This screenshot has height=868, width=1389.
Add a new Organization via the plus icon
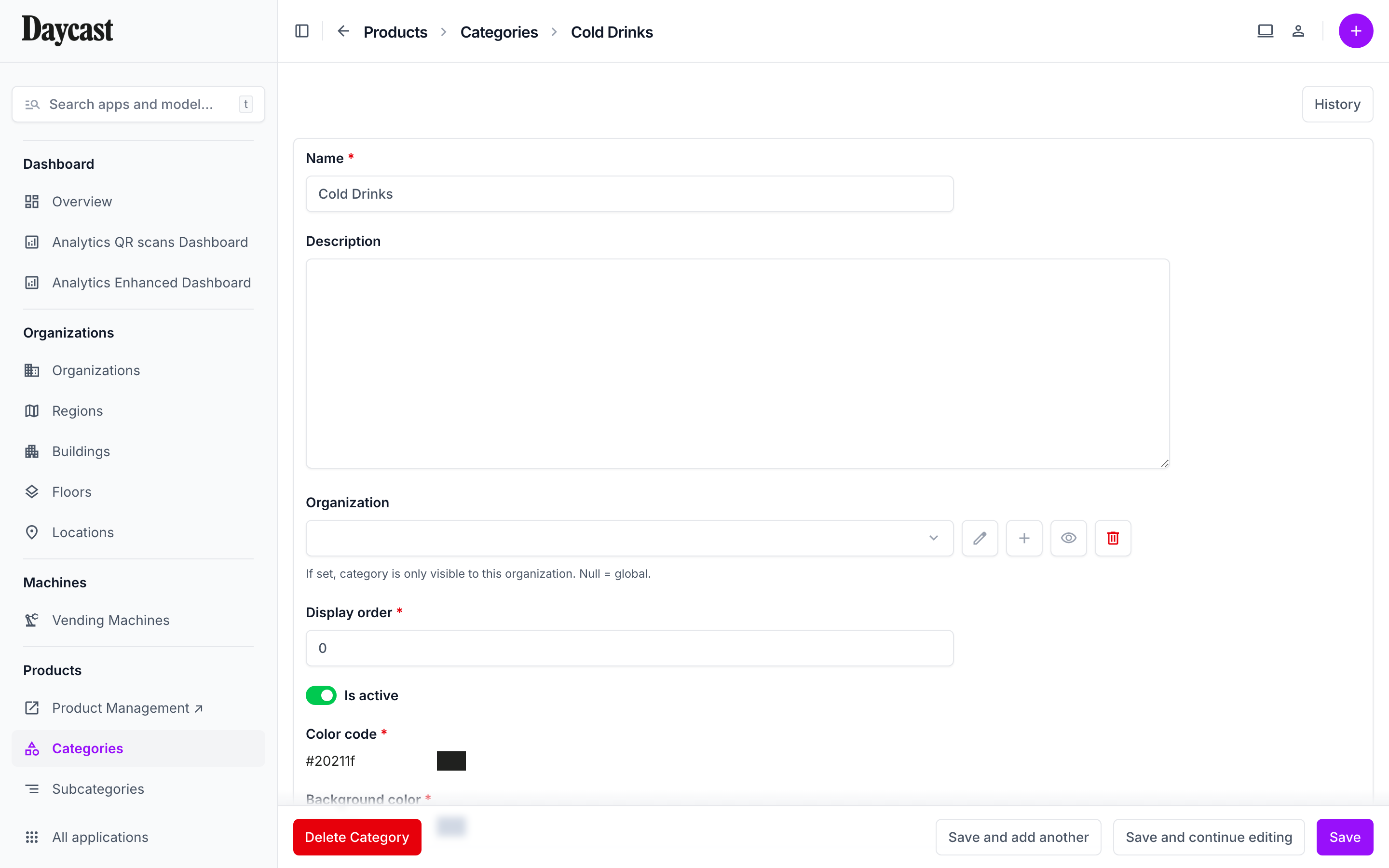point(1024,538)
